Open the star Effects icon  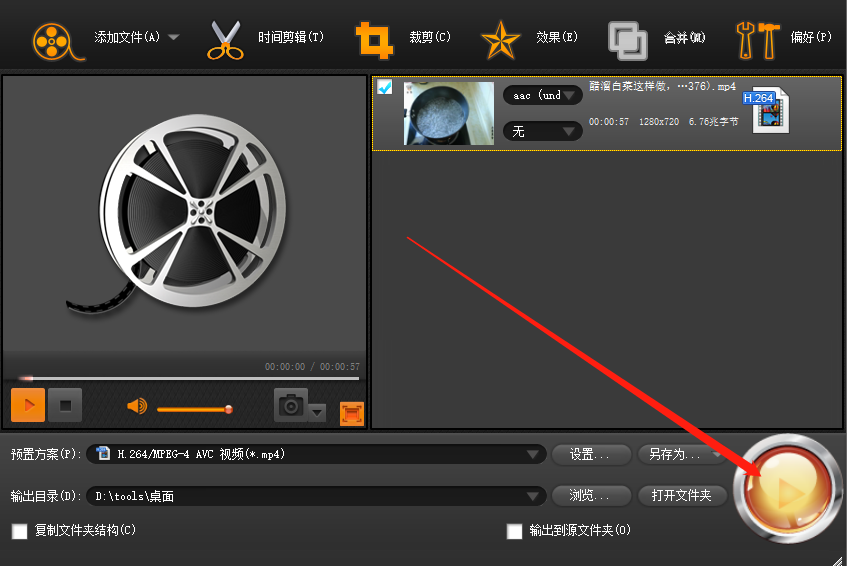tap(500, 40)
